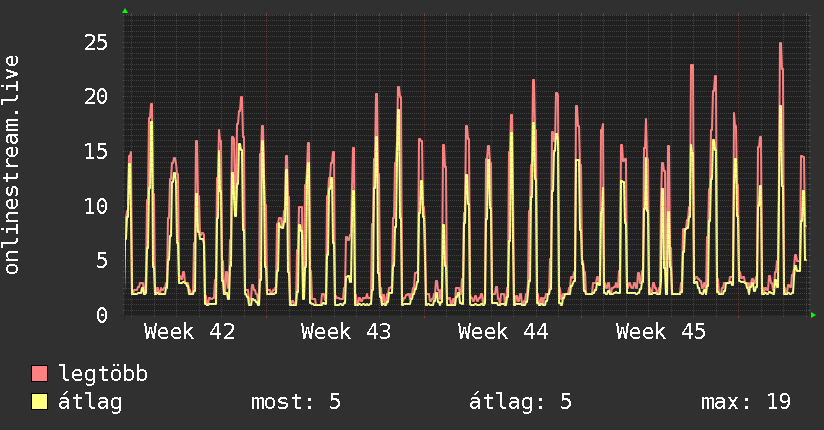Click the y-axis value 25
Screen dimensions: 824x430
(x=96, y=43)
